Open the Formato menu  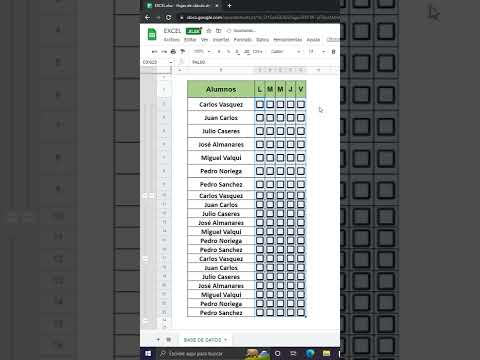[243, 40]
